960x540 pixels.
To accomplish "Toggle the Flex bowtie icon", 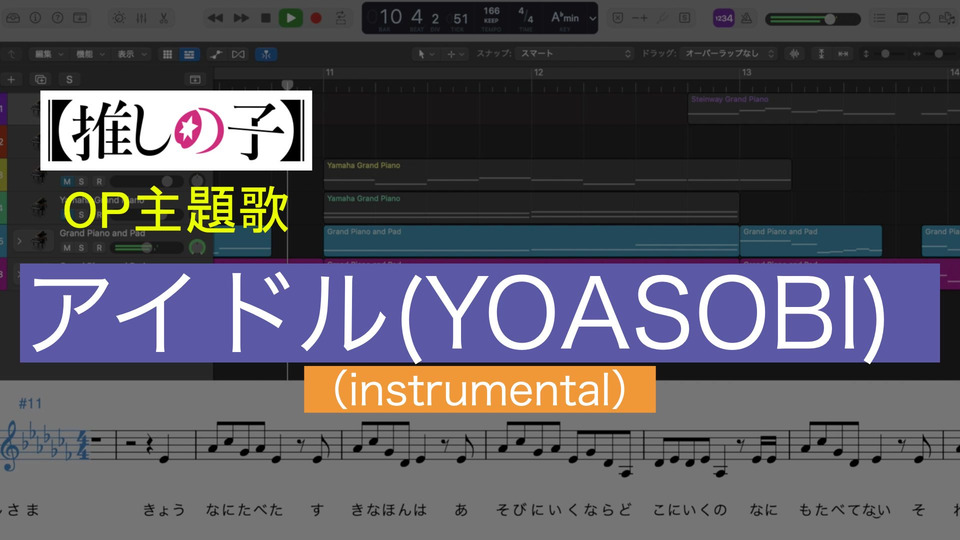I will (238, 54).
